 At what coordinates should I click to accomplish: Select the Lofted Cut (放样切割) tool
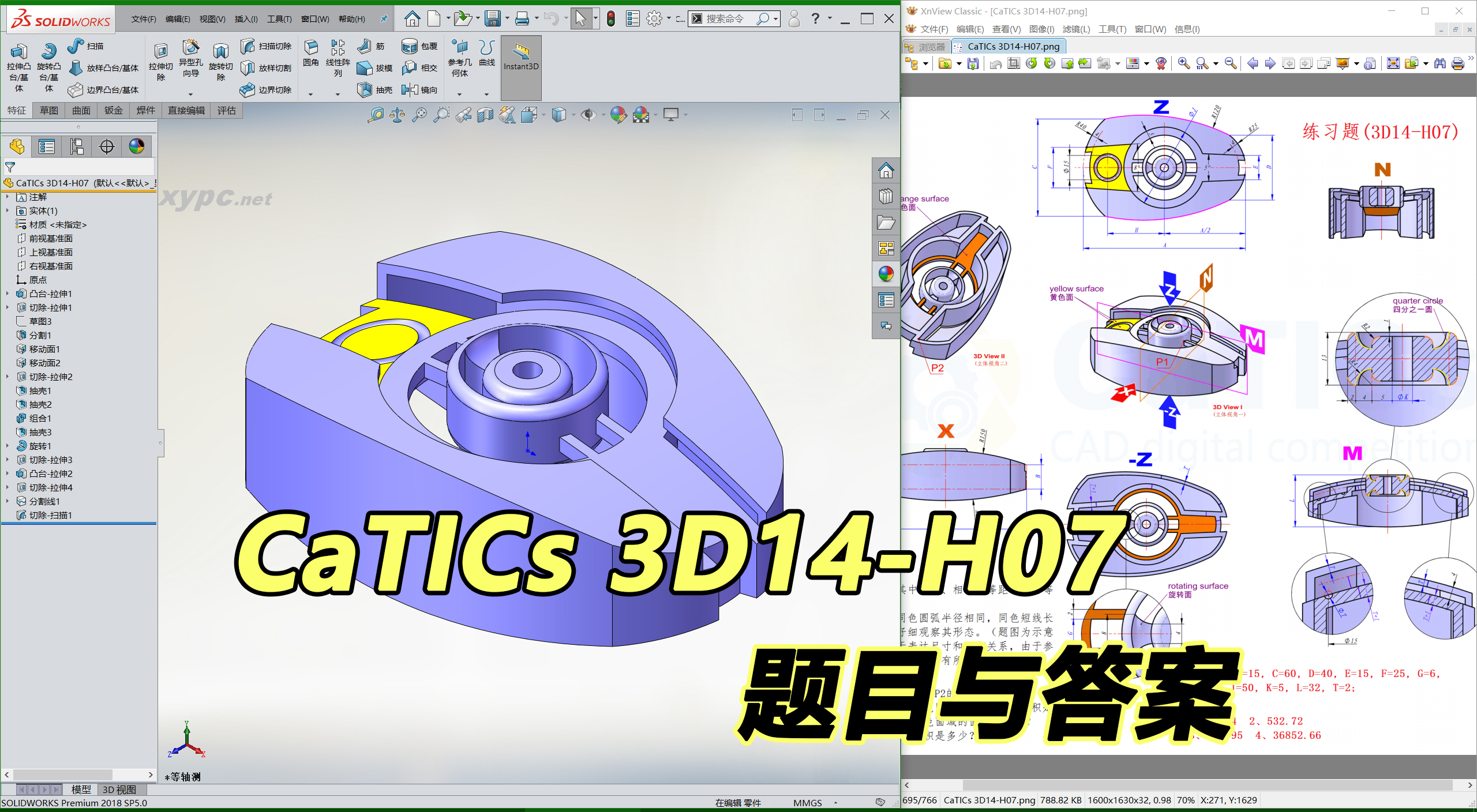(266, 67)
